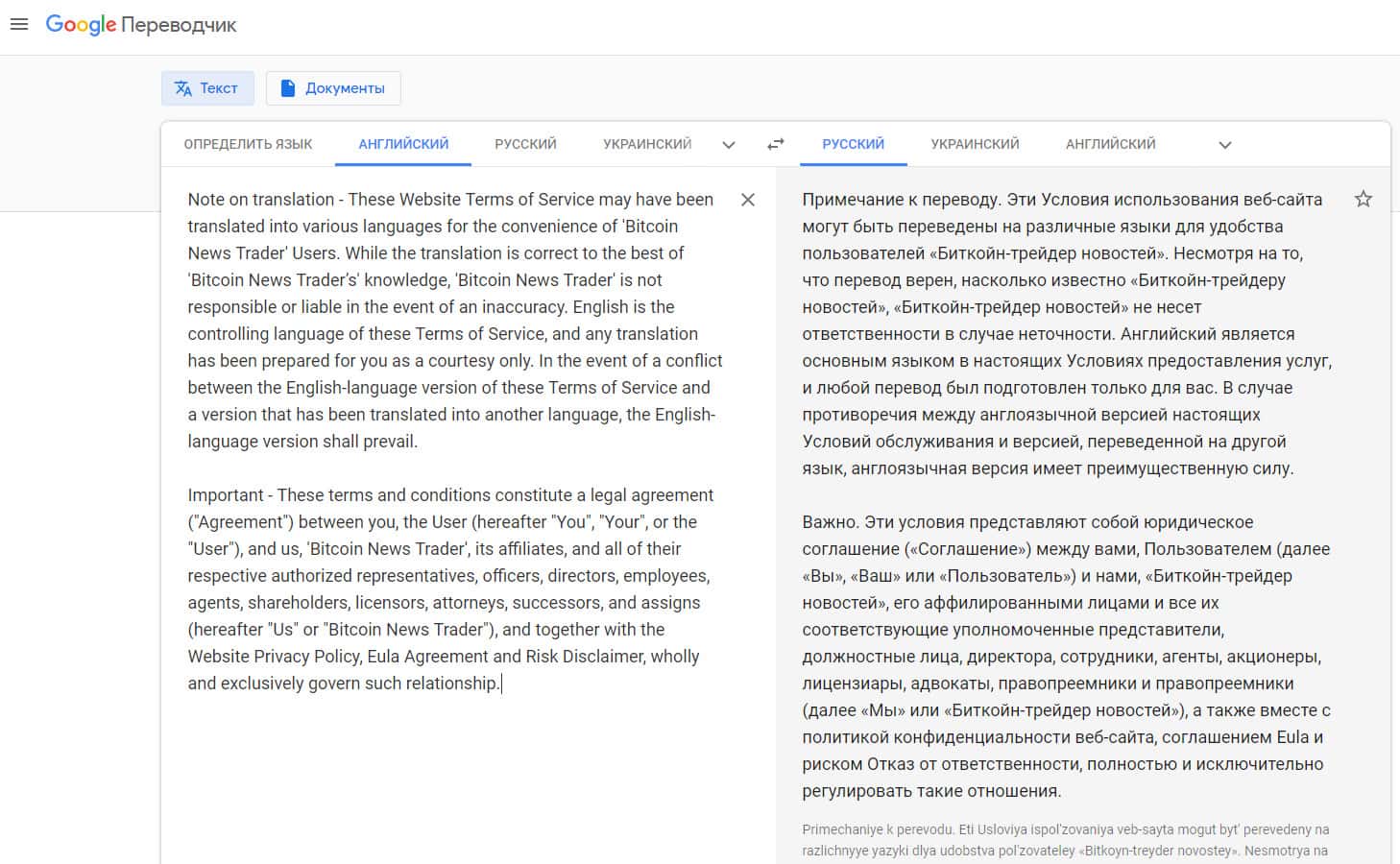1400x864 pixels.
Task: Select АНГЛИЙСКИЙ as the target language
Action: tap(1110, 144)
